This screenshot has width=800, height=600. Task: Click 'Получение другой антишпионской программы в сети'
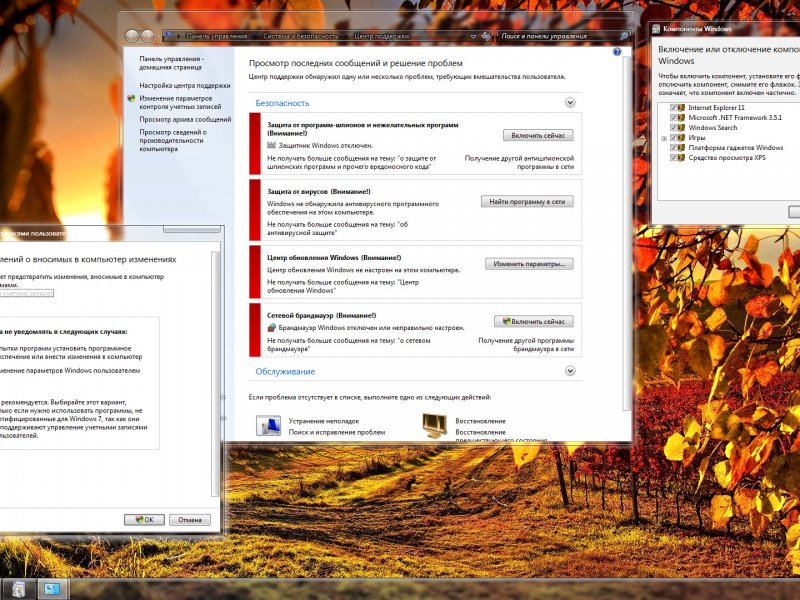click(519, 162)
